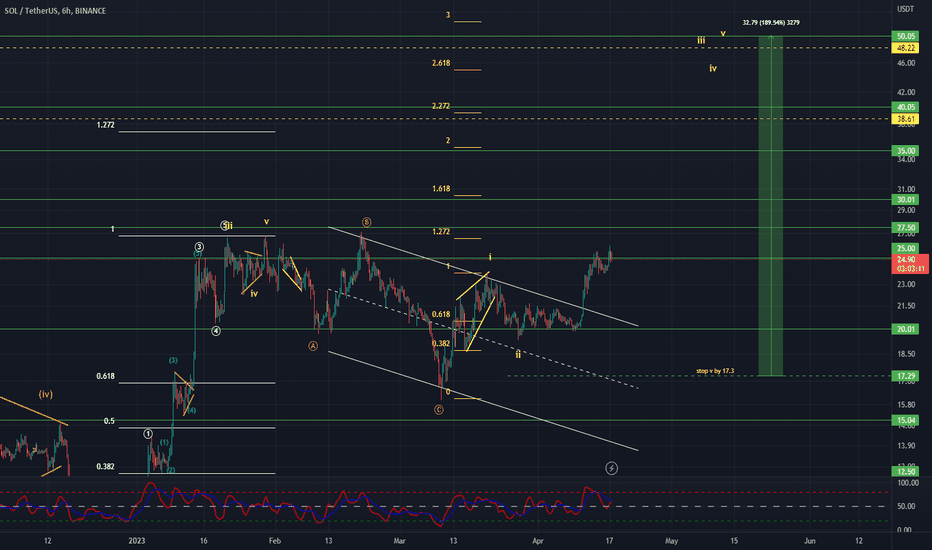
Task: Click the white circled 1 wave label
Action: (148, 434)
